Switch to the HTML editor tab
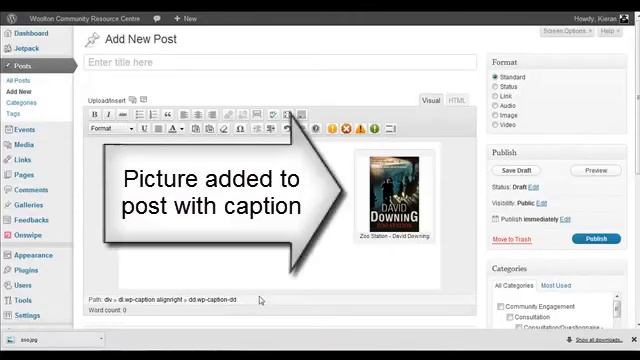The width and height of the screenshot is (640, 360). (x=456, y=100)
